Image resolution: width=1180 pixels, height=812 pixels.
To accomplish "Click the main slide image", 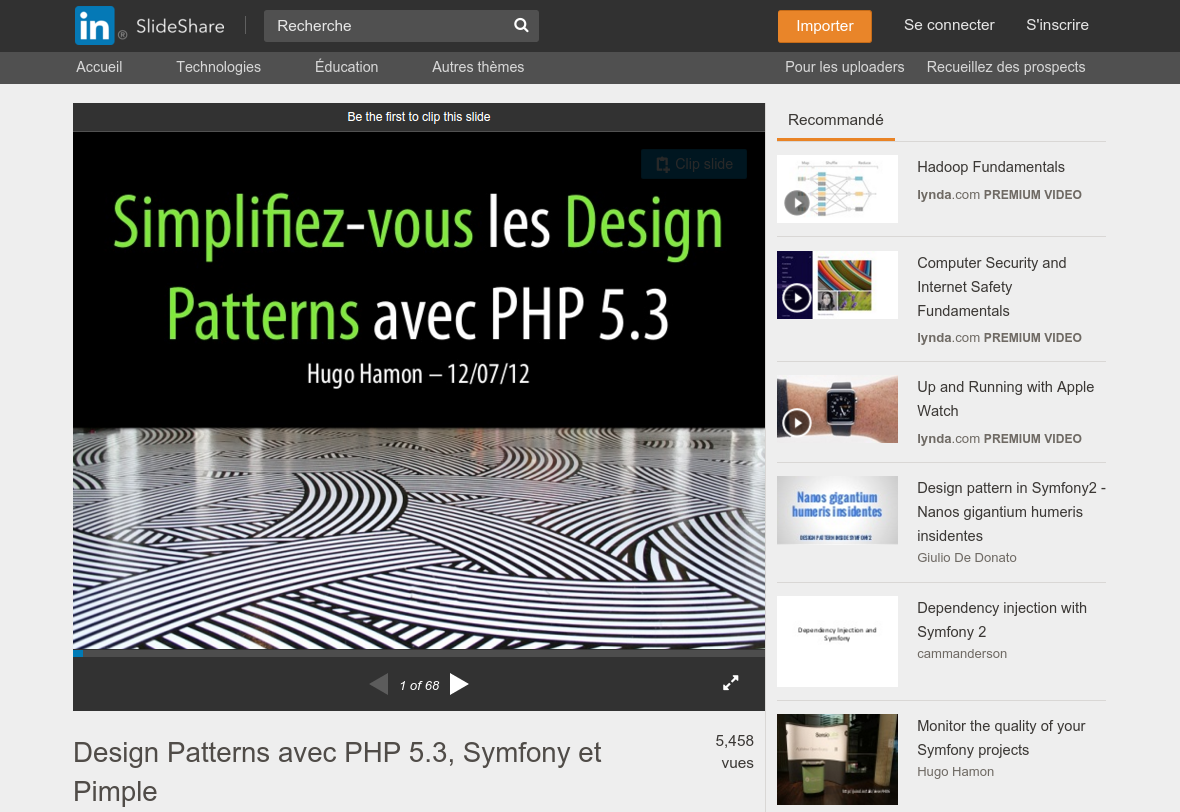I will (418, 391).
